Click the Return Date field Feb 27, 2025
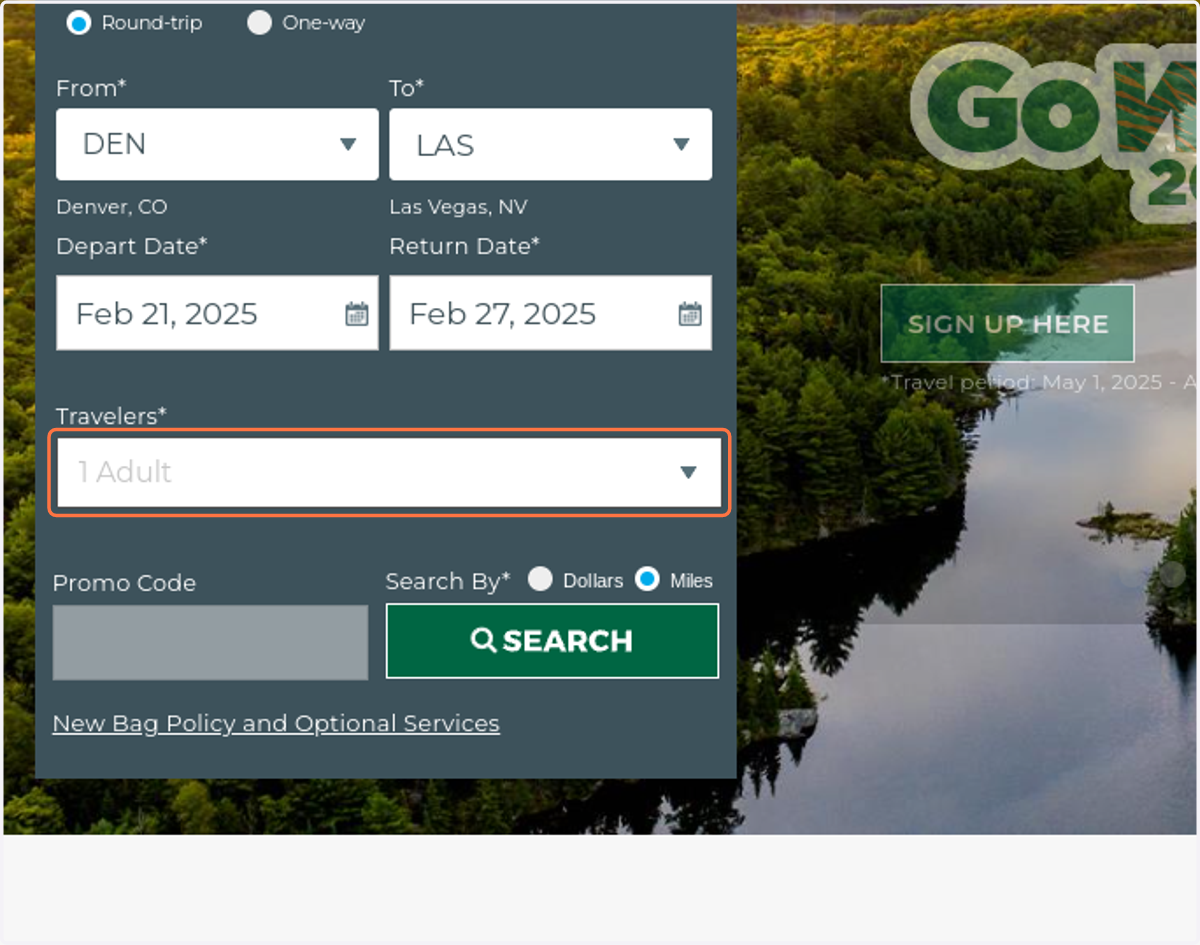 tap(551, 313)
